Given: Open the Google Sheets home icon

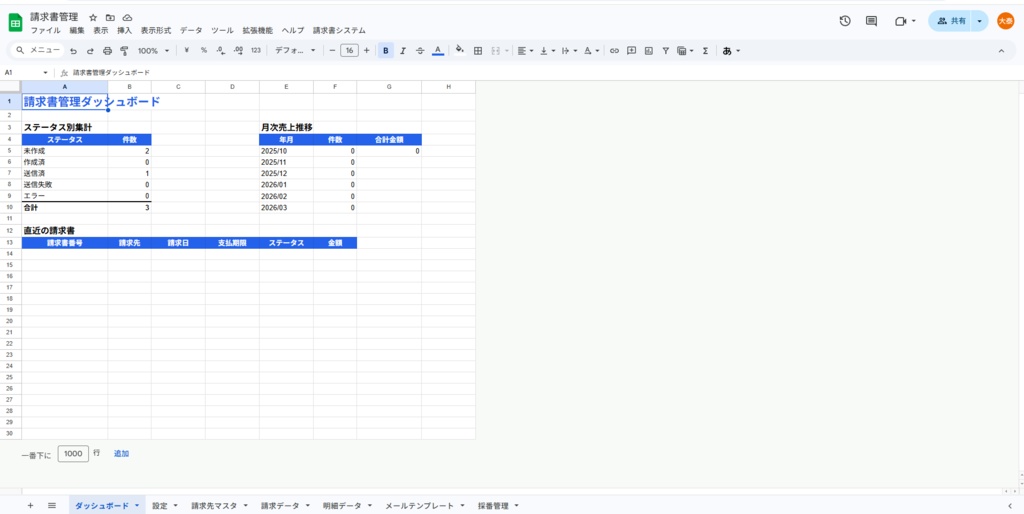Looking at the screenshot, I should [15, 23].
